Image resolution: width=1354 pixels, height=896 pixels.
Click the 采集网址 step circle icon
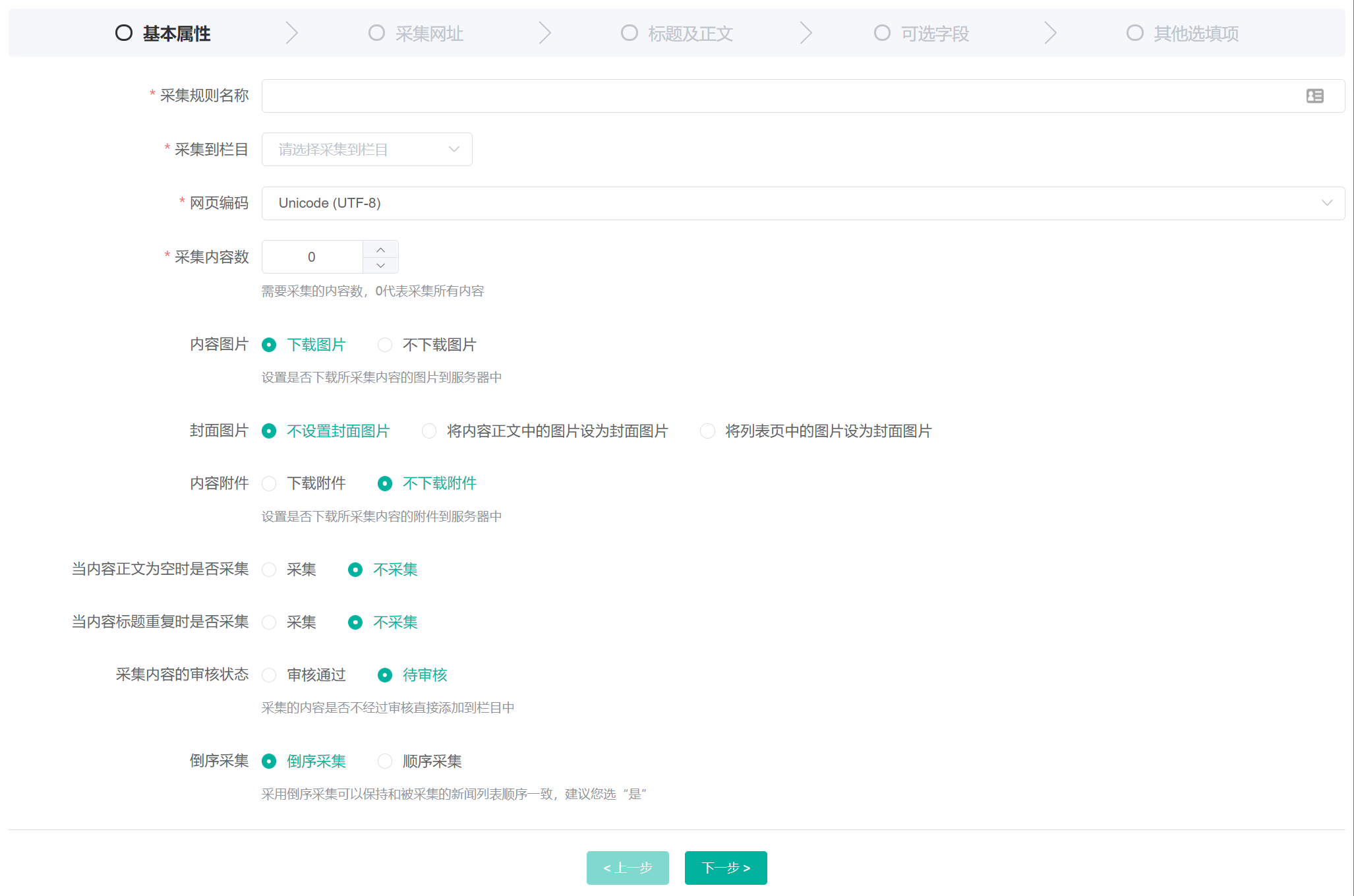pos(376,33)
